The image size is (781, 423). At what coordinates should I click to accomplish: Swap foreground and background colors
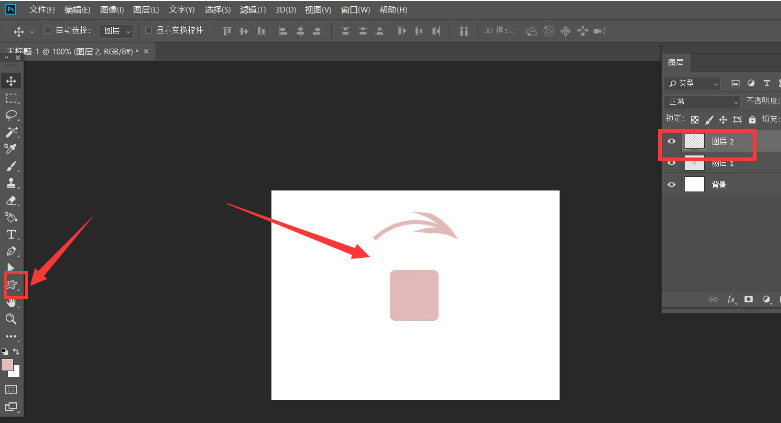[16, 351]
